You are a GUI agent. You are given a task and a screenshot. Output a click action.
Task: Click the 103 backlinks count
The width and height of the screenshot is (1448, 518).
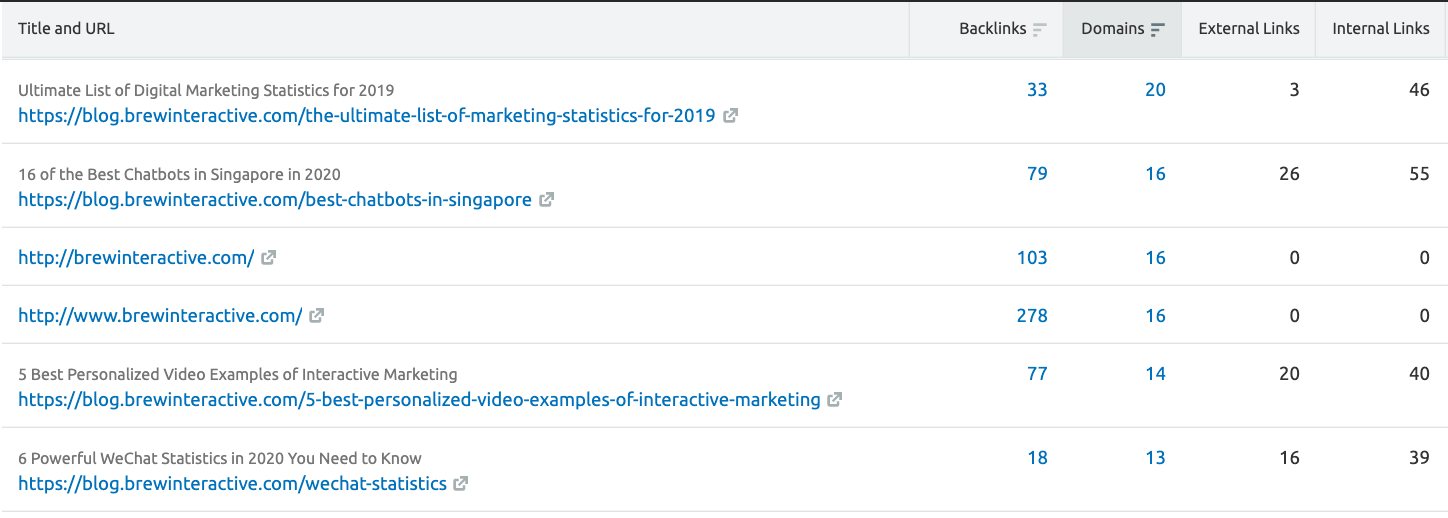(1031, 258)
